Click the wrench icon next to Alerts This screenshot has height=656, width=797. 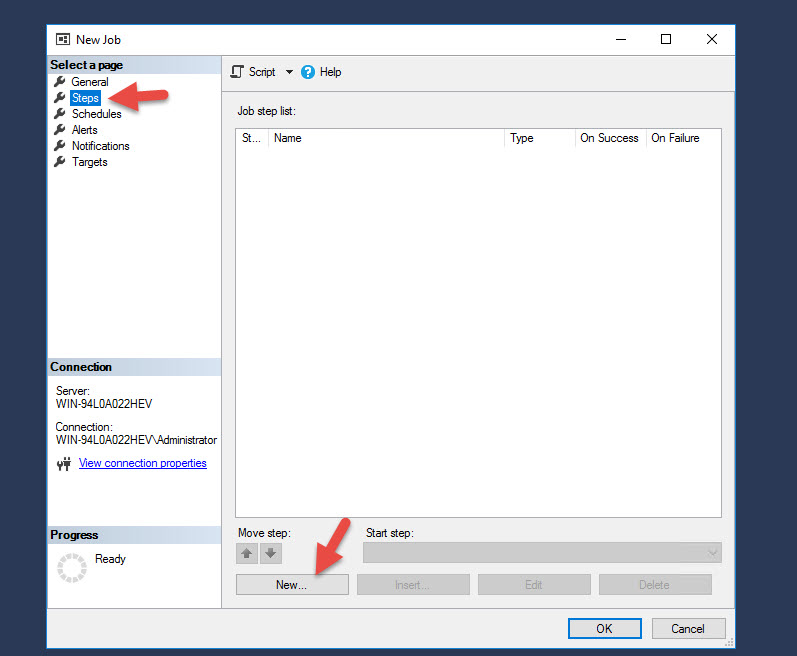(60, 130)
